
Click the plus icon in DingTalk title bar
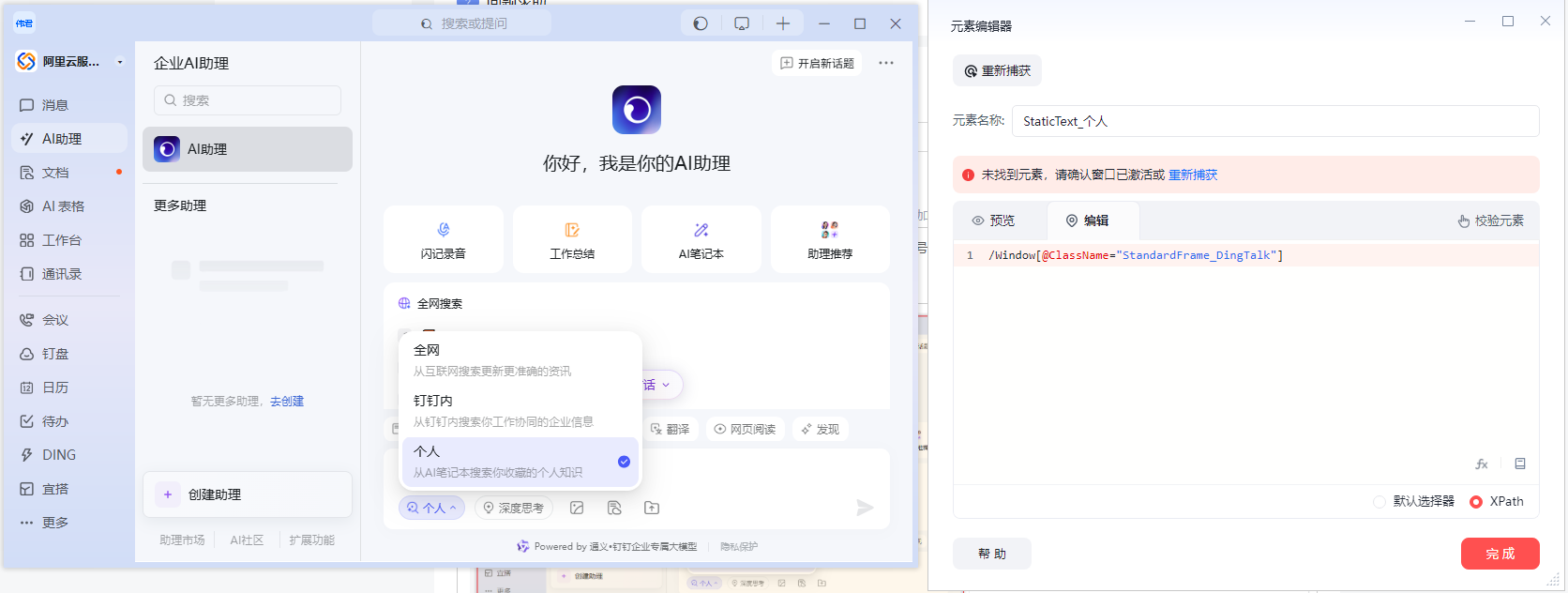coord(783,23)
